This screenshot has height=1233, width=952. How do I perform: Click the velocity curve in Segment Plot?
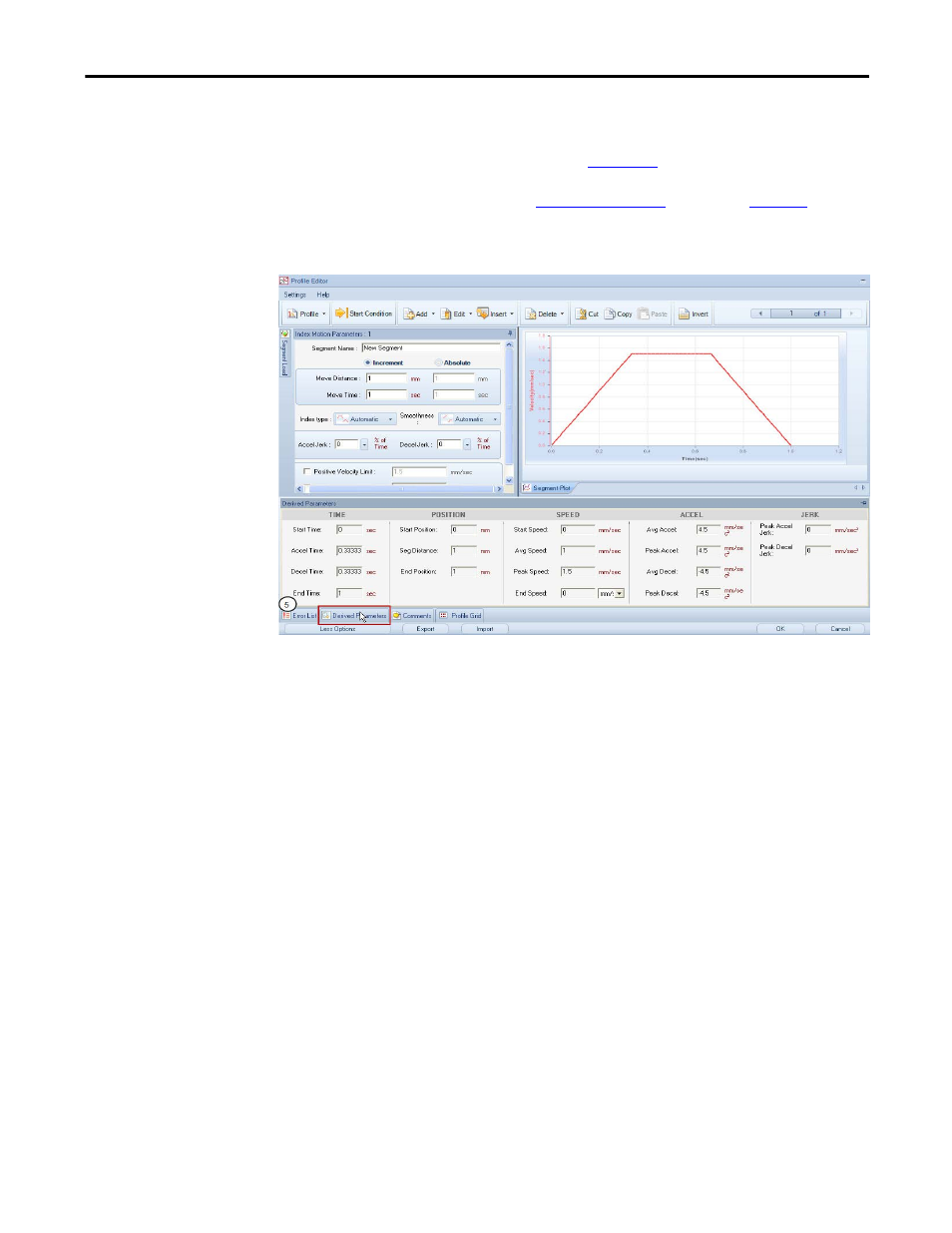pyautogui.click(x=671, y=353)
